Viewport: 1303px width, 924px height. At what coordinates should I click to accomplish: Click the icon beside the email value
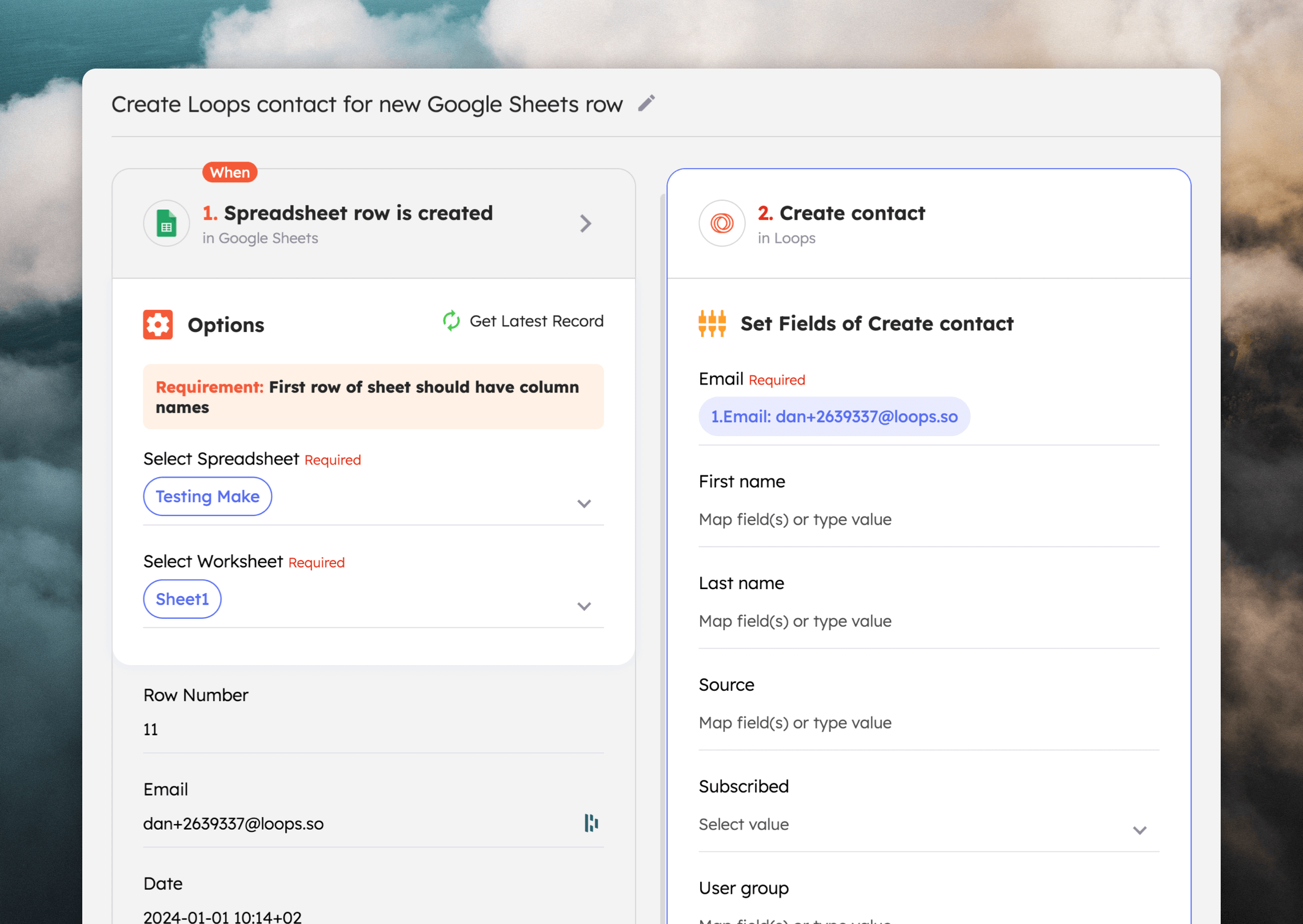591,823
